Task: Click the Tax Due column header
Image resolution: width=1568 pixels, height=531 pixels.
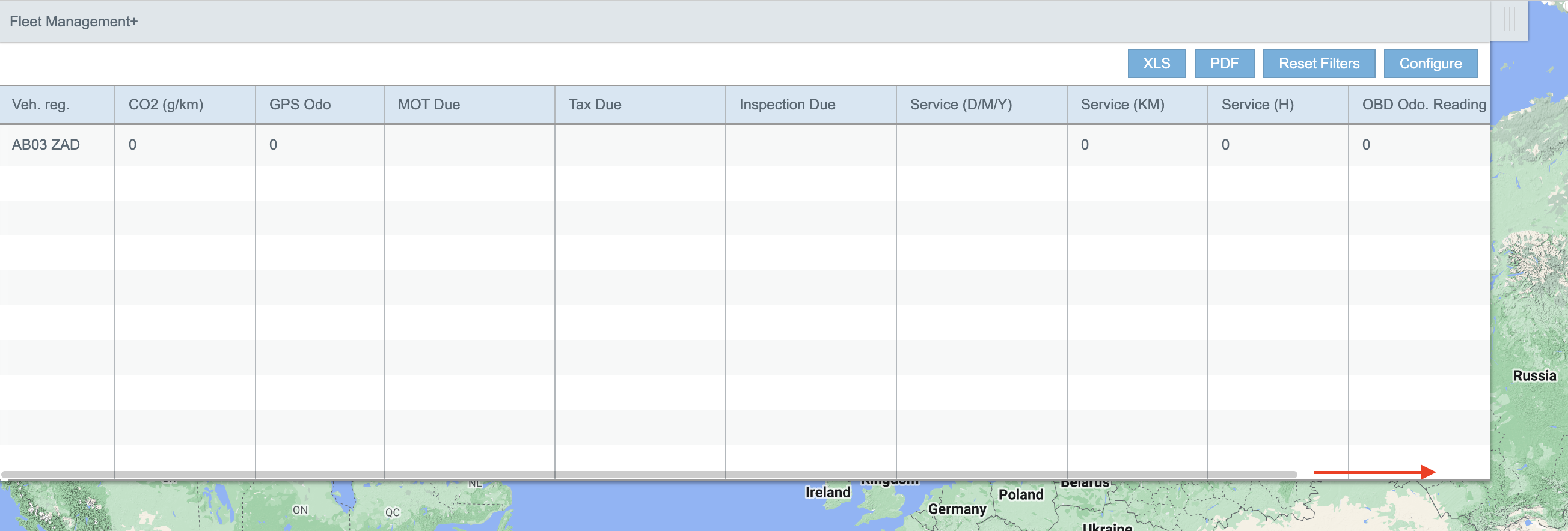Action: coord(595,105)
